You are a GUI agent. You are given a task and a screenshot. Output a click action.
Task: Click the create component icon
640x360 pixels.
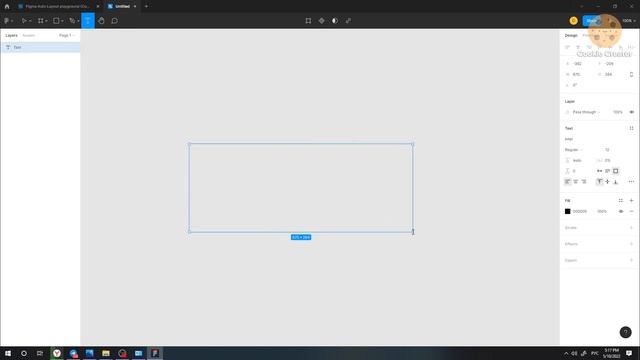pos(322,21)
